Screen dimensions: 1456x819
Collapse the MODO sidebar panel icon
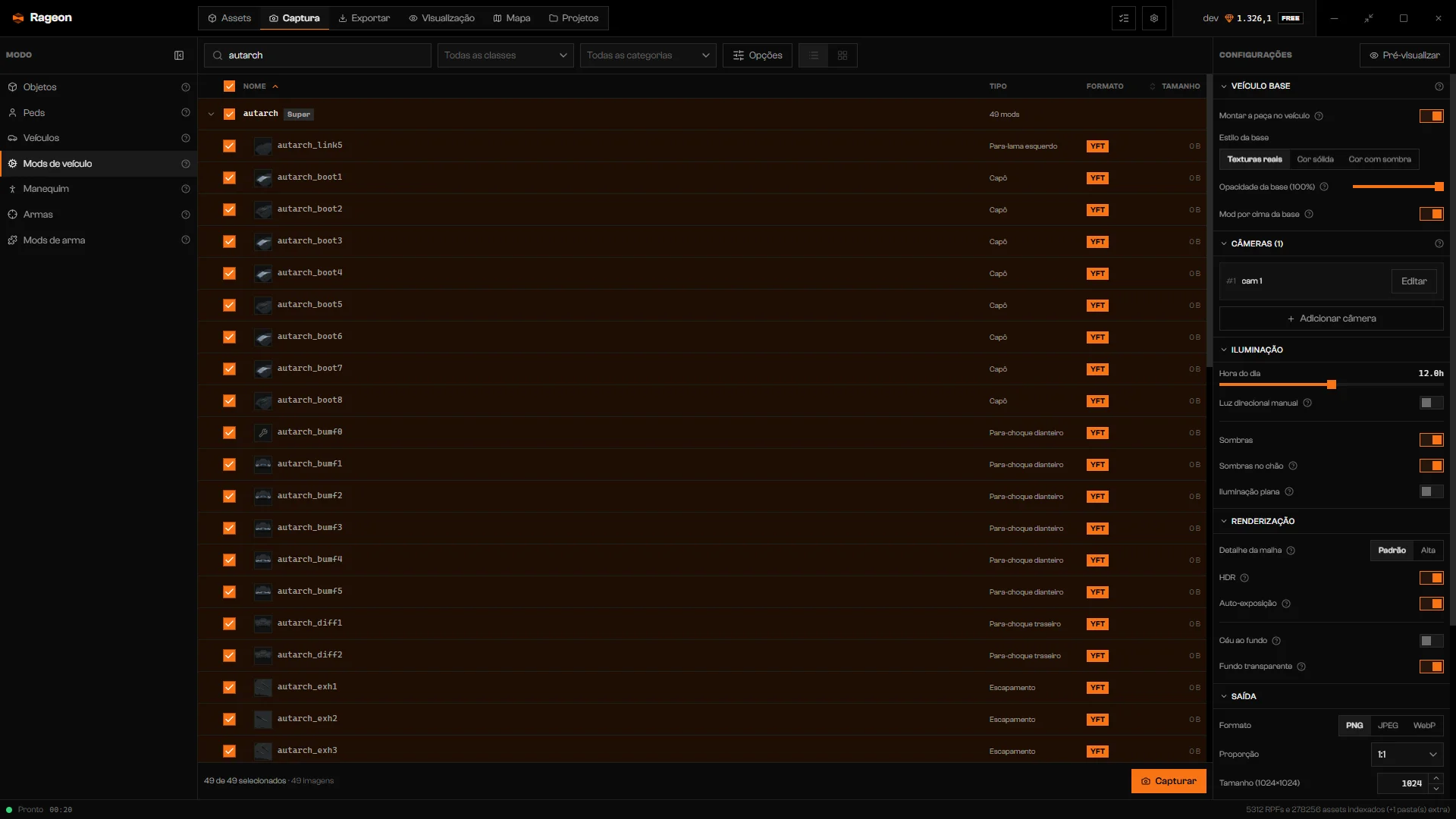coord(179,55)
